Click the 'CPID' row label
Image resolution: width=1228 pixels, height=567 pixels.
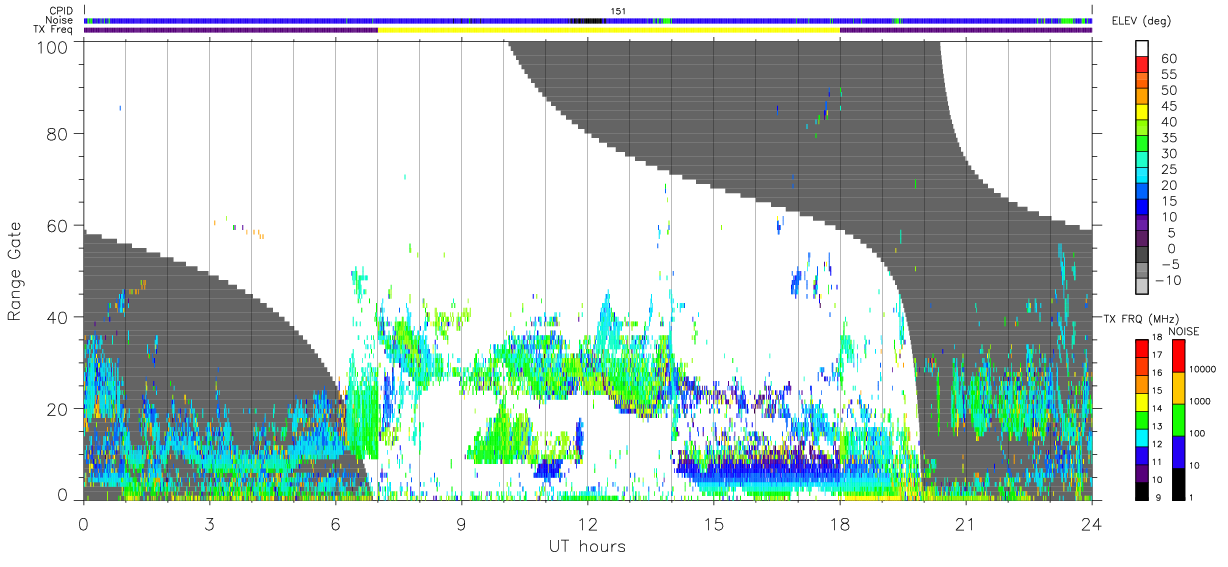click(61, 11)
